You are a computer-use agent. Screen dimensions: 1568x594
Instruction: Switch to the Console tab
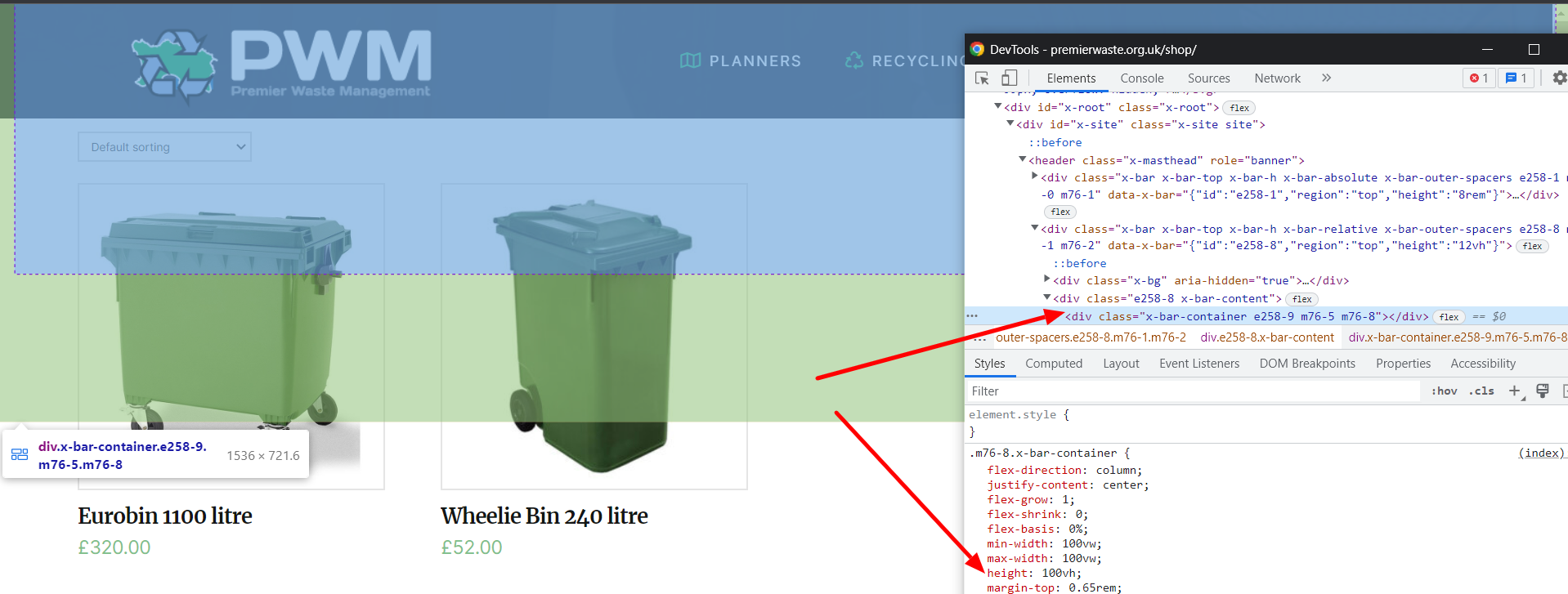(1141, 78)
